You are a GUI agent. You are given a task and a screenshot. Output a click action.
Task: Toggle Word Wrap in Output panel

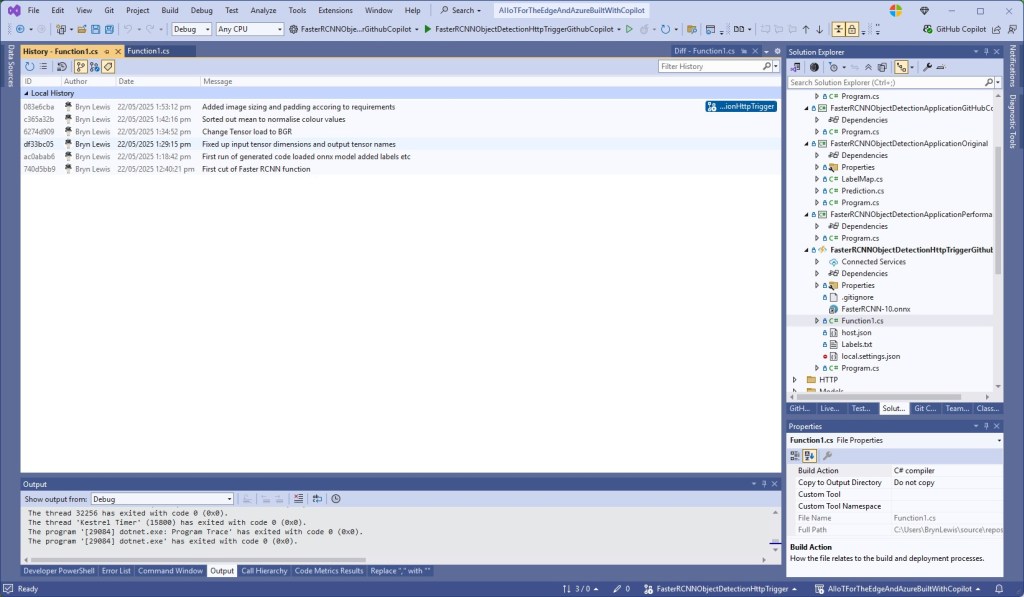click(315, 499)
